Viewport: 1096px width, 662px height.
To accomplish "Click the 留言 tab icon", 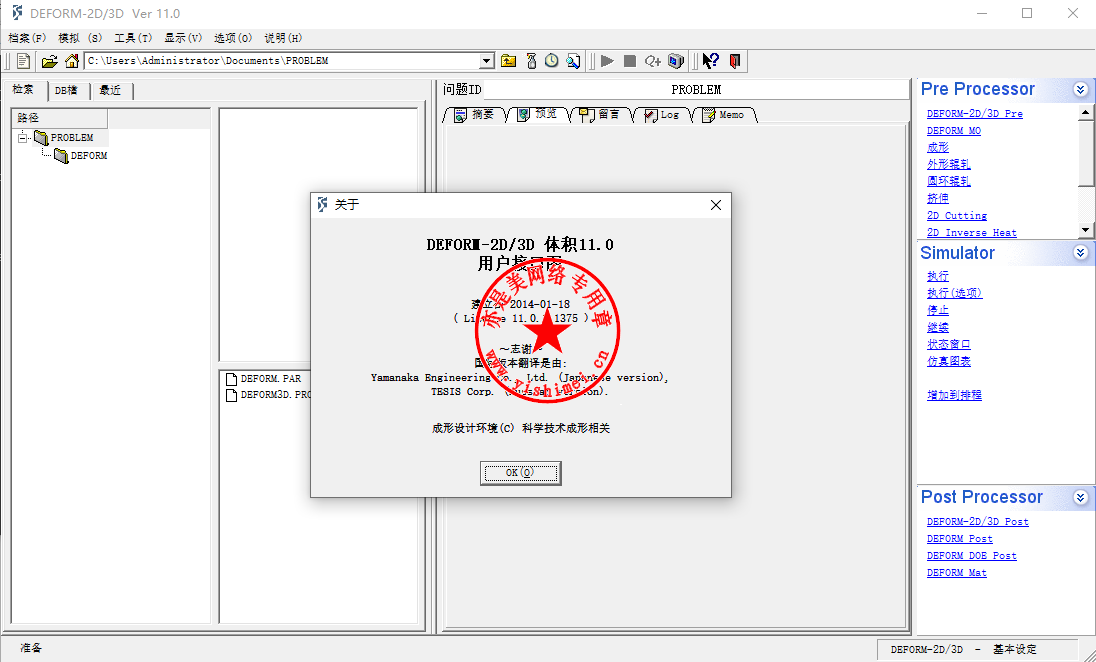I will (586, 115).
